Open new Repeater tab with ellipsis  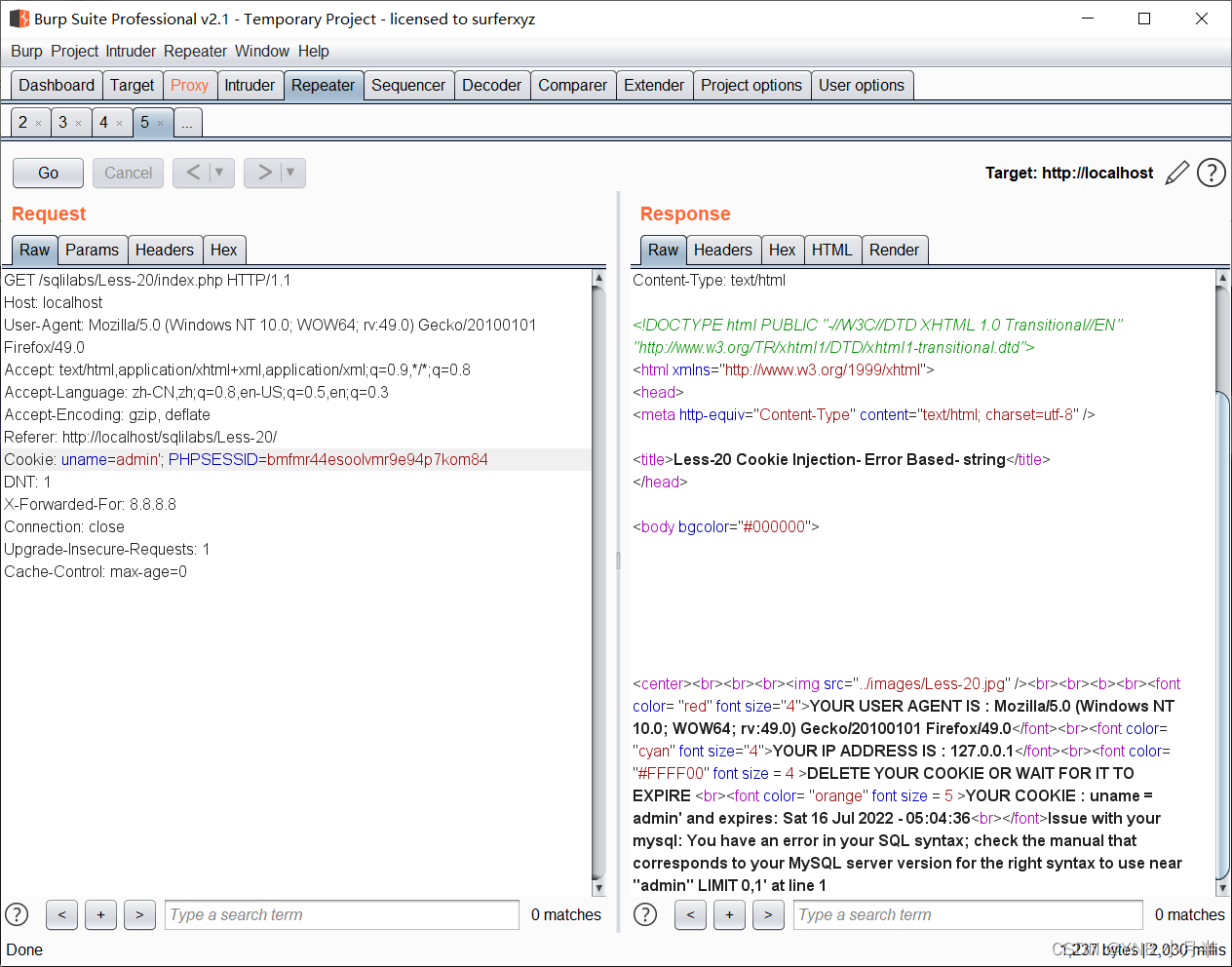click(187, 123)
